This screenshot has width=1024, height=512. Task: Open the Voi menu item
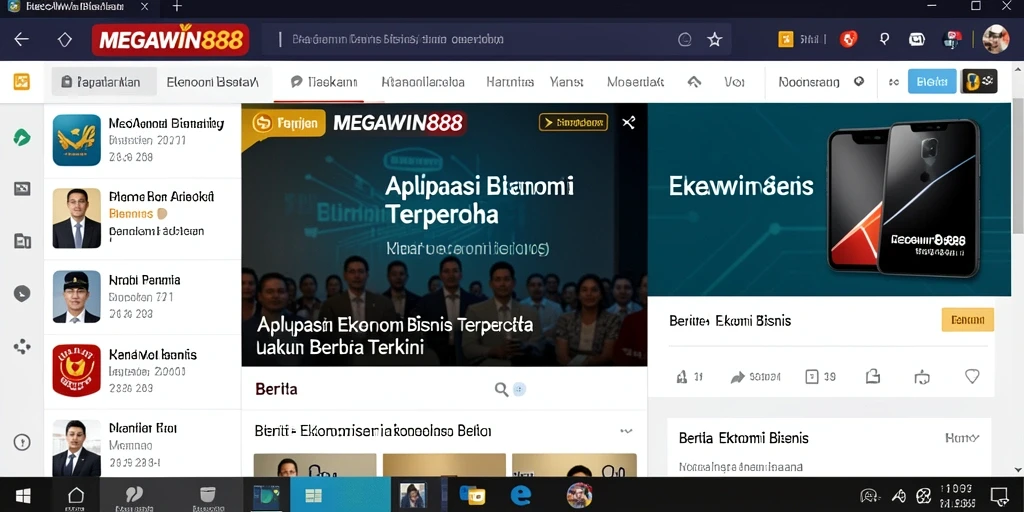pos(733,82)
